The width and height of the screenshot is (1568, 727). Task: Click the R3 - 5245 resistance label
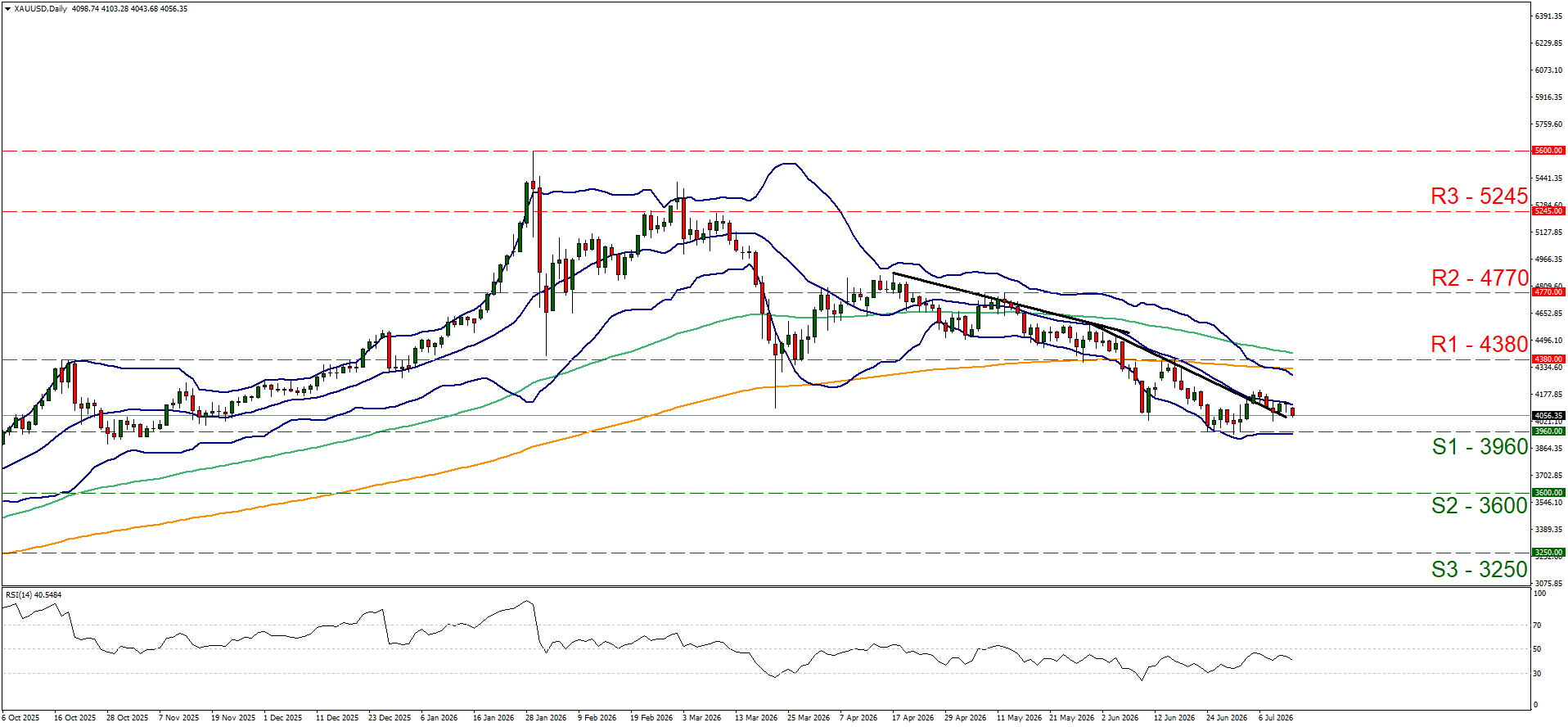tap(1479, 196)
